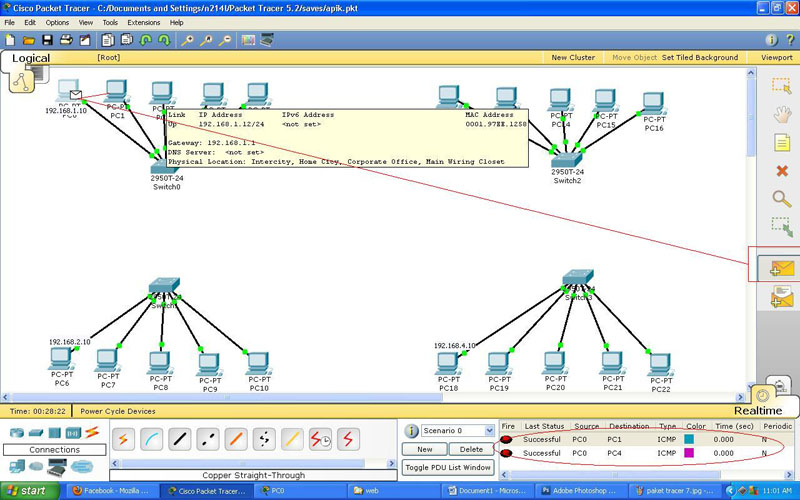This screenshot has height=500, width=800.
Task: Click the info icon beside Scenario 0
Action: point(411,431)
